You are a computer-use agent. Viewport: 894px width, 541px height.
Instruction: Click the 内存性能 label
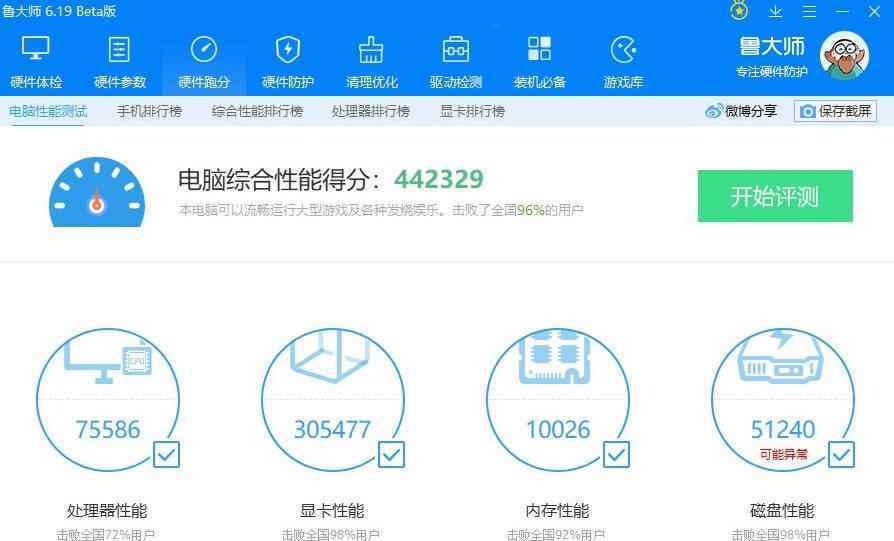(558, 510)
